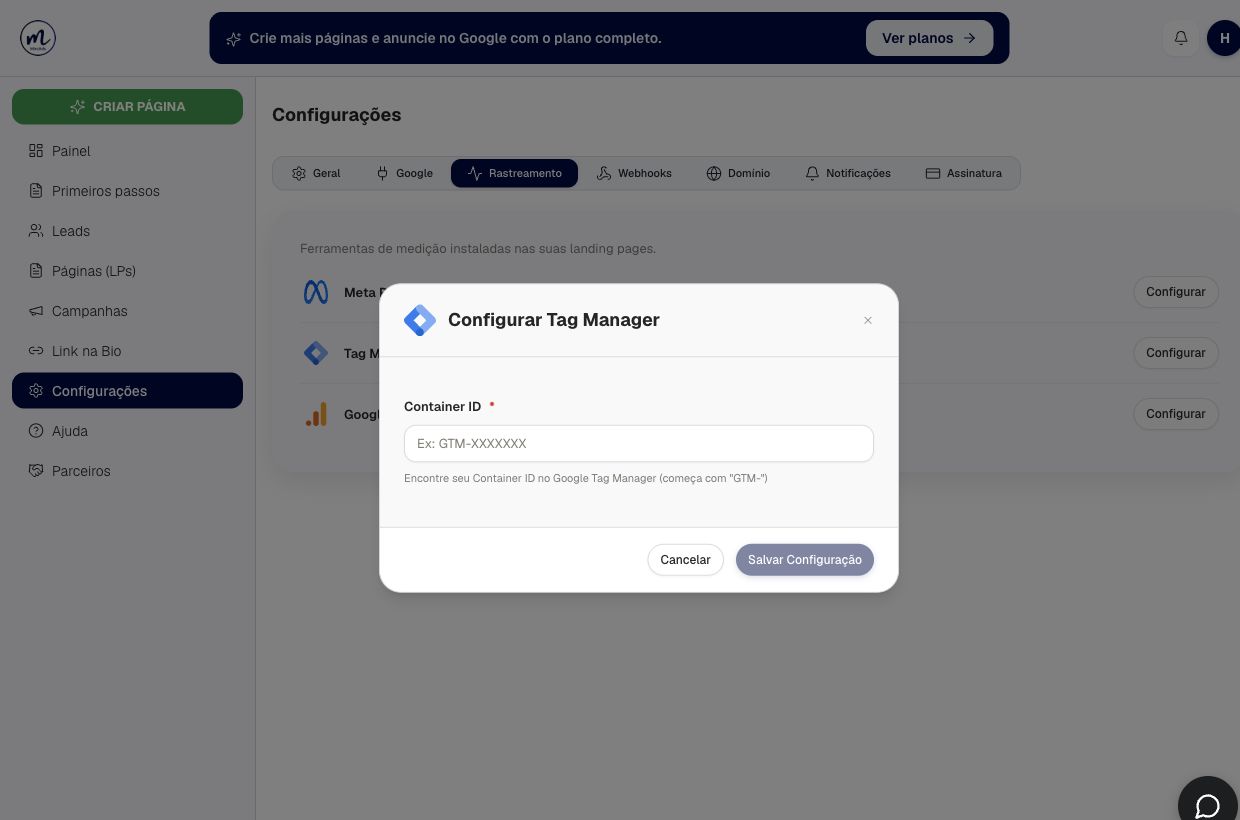
Task: Open the notifications bell in the header
Action: pos(1181,38)
